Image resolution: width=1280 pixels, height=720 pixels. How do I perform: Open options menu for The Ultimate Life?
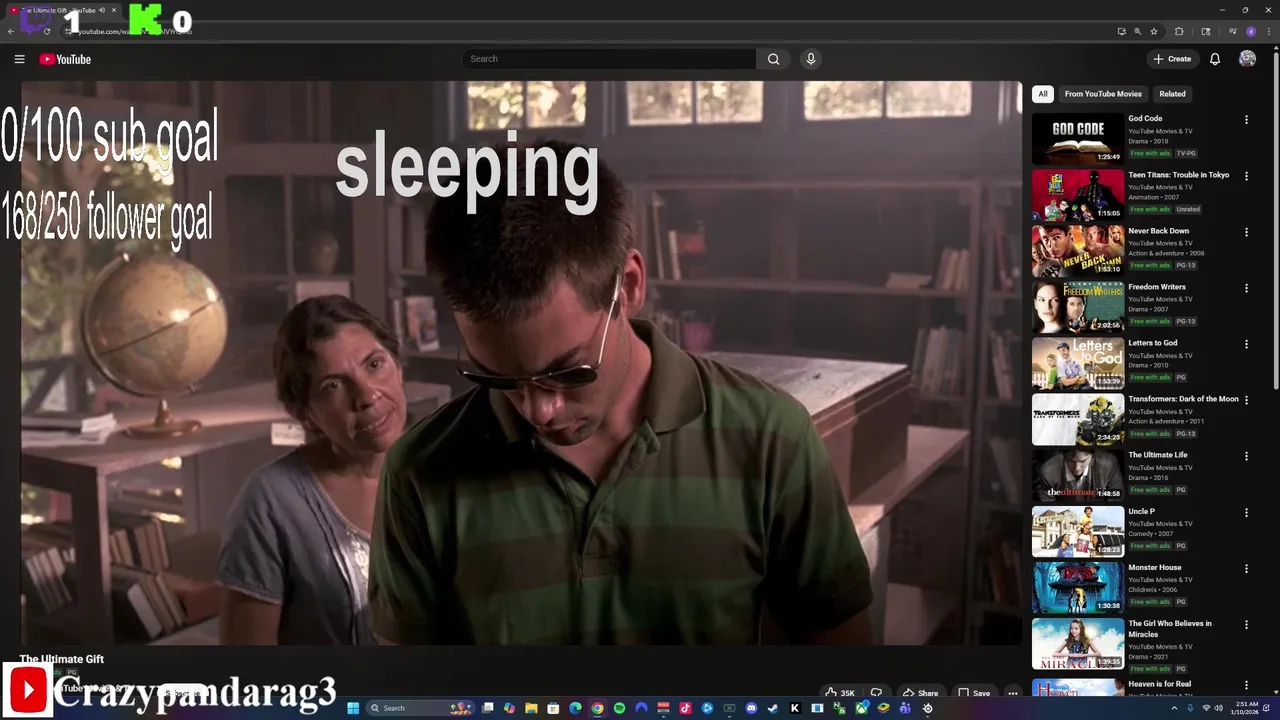[1246, 456]
